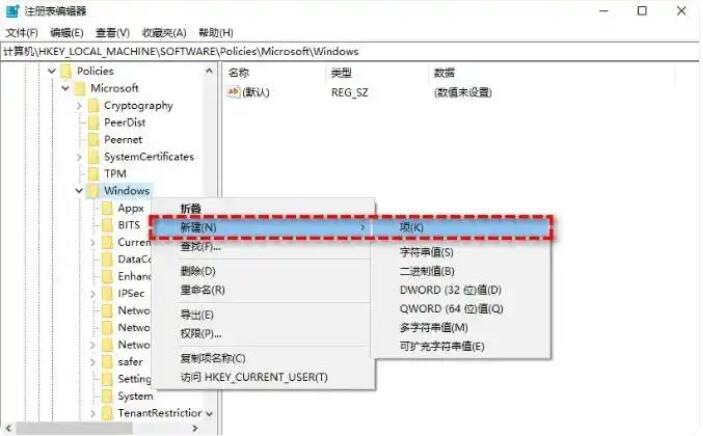Viewport: 703px width, 436px height.
Task: Click the TPM folder icon
Action: point(93,174)
